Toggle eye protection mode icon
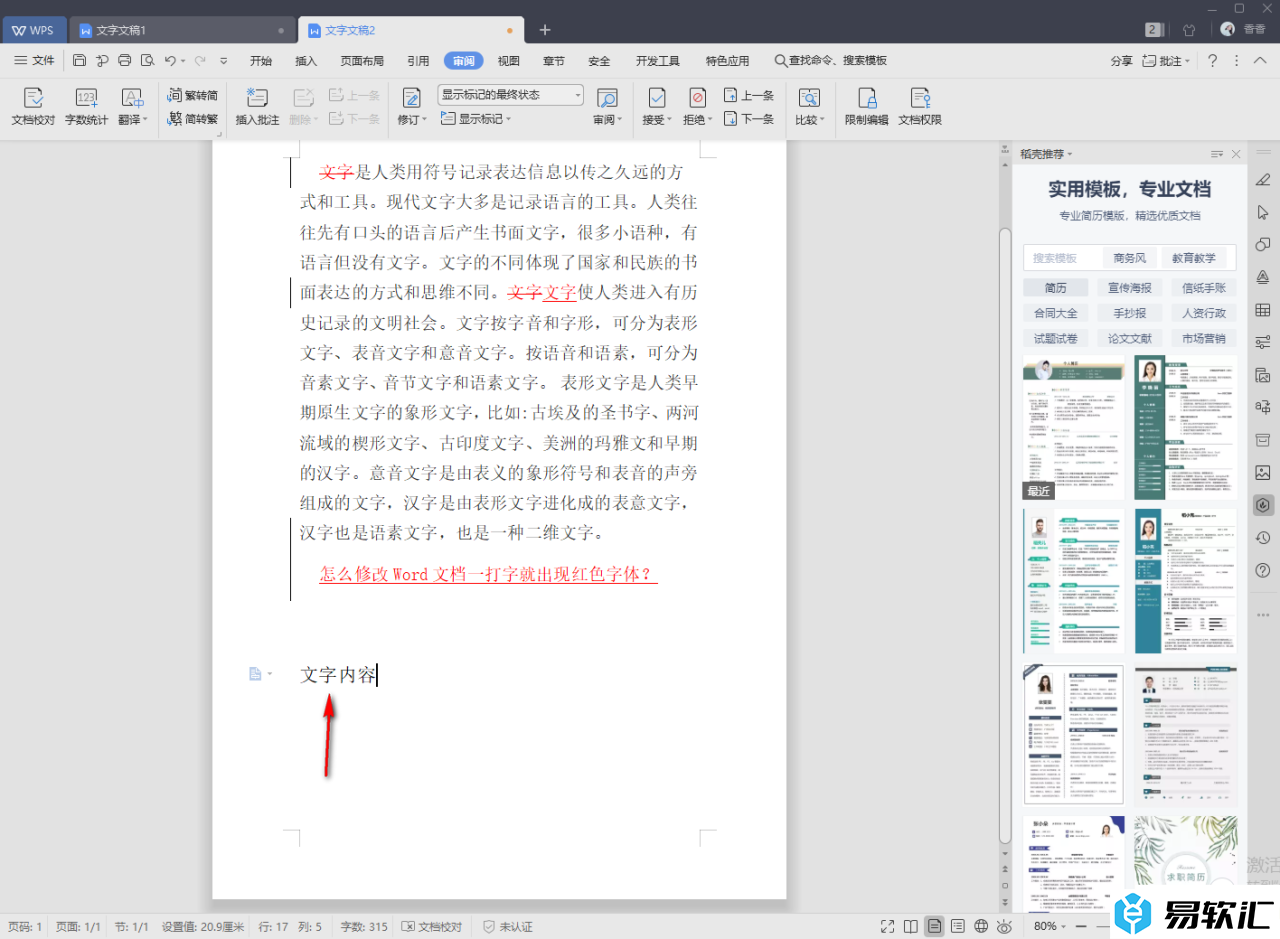The image size is (1280, 939). point(1004,926)
